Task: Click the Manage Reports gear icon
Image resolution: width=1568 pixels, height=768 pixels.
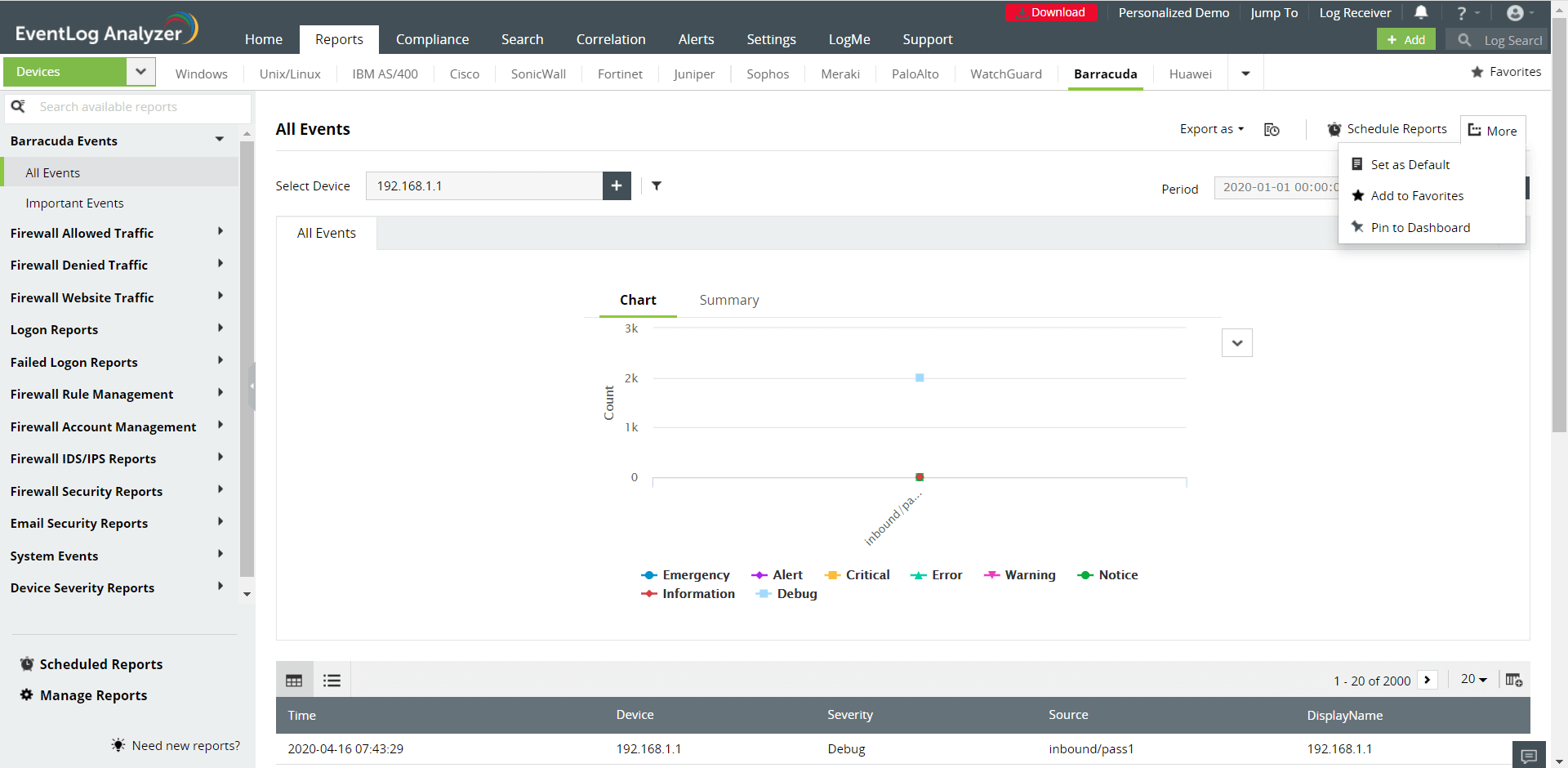Action: (x=27, y=694)
